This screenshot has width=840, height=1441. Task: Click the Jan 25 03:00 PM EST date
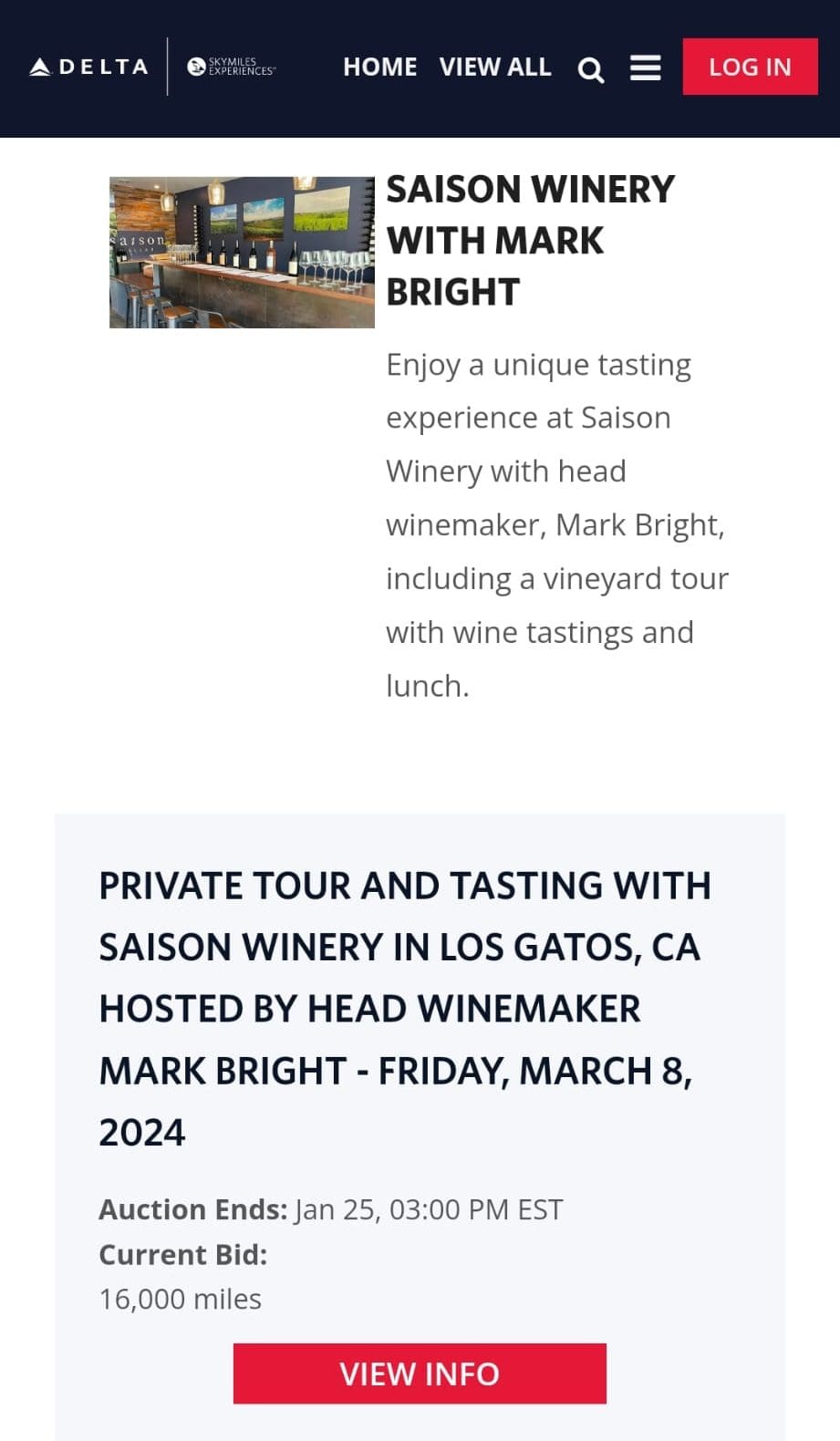429,1209
